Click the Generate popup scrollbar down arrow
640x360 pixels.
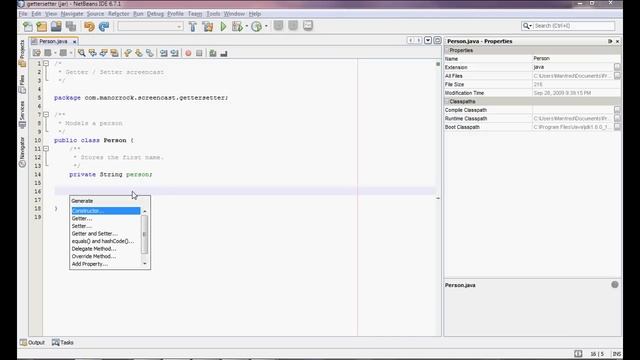coord(144,264)
